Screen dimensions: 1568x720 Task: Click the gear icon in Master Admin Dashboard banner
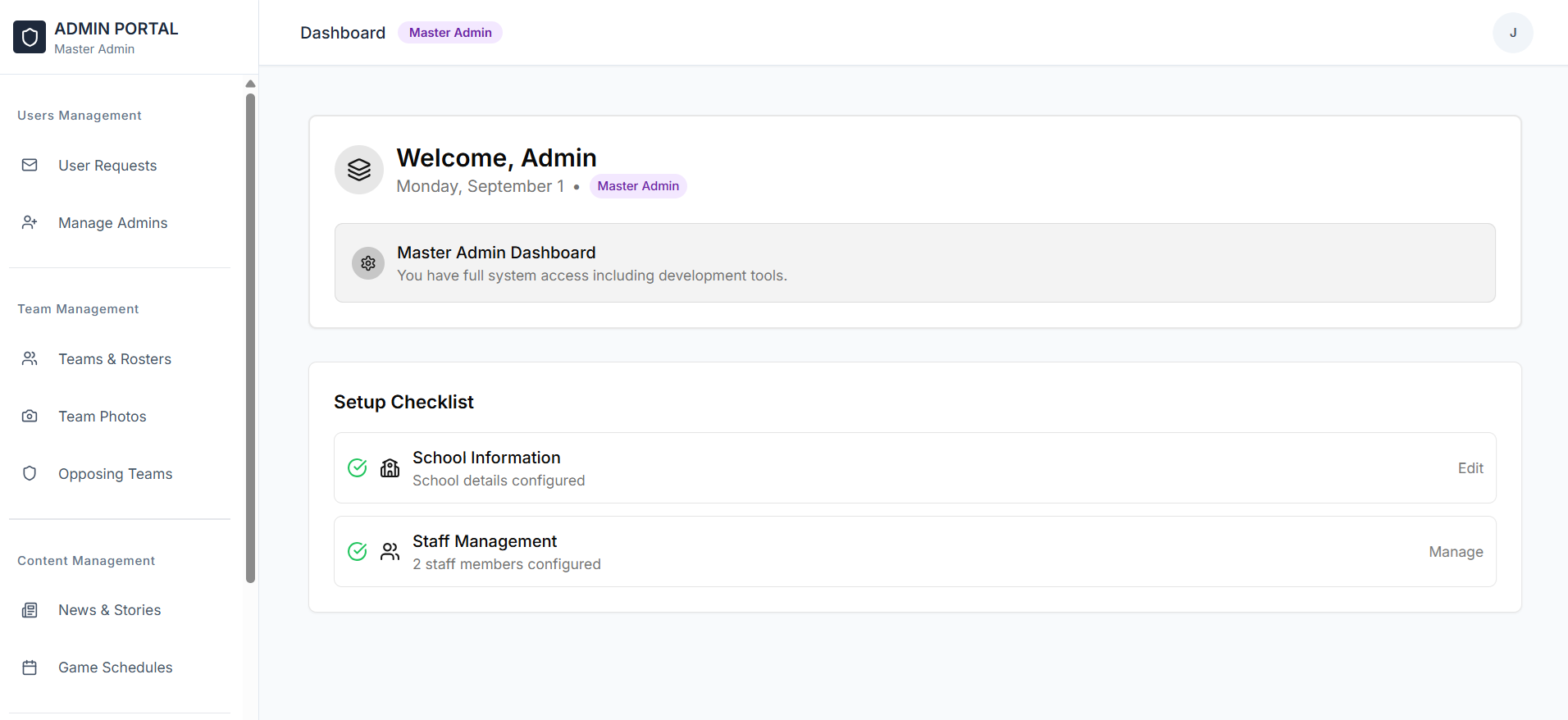click(x=368, y=263)
